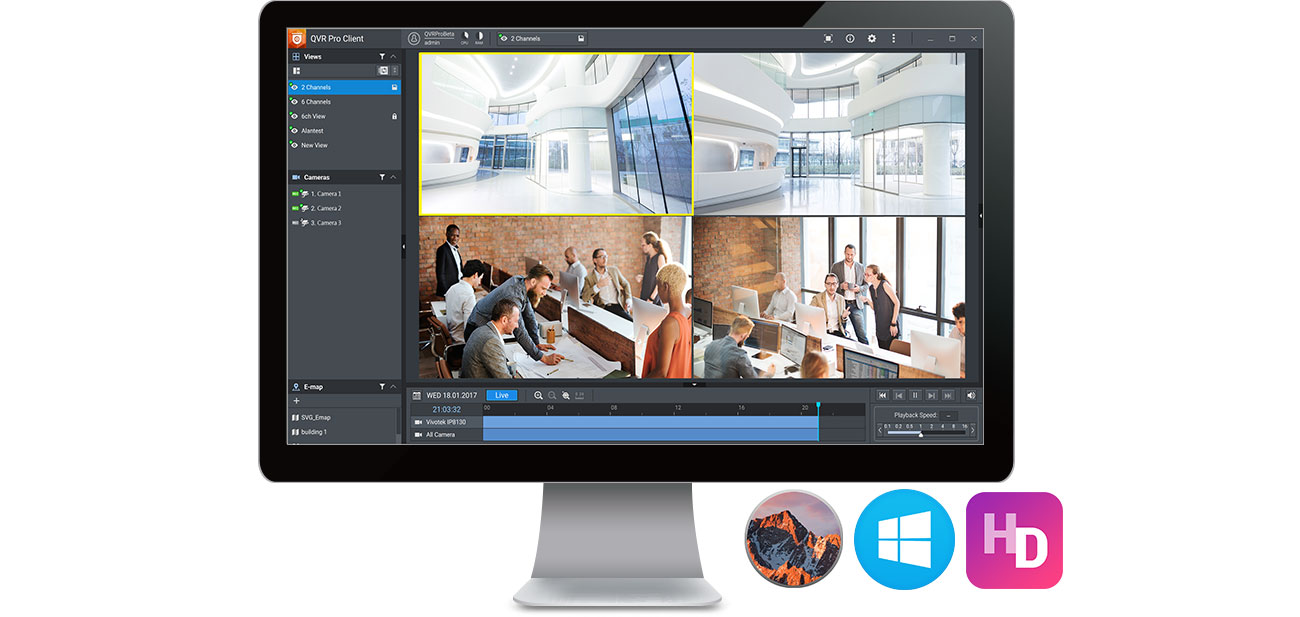This screenshot has width=1300, height=617.
Task: Click the Vivotek IP8130 recording bar
Action: 650,422
